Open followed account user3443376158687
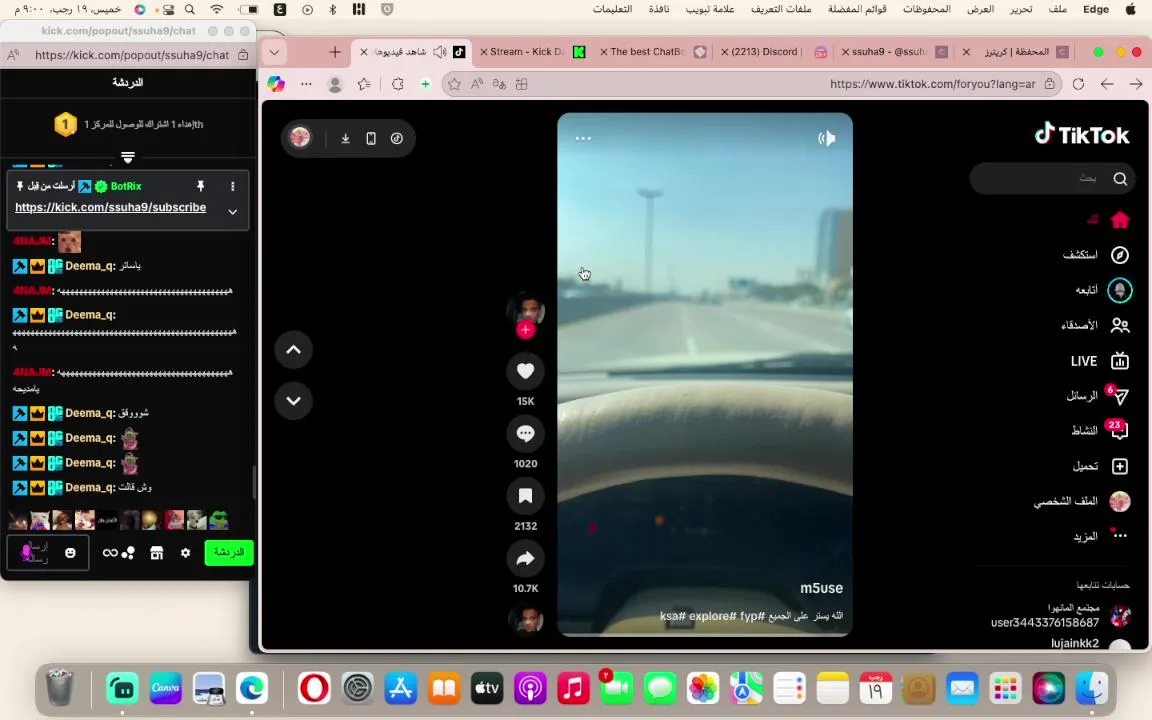The width and height of the screenshot is (1152, 720). click(1060, 616)
